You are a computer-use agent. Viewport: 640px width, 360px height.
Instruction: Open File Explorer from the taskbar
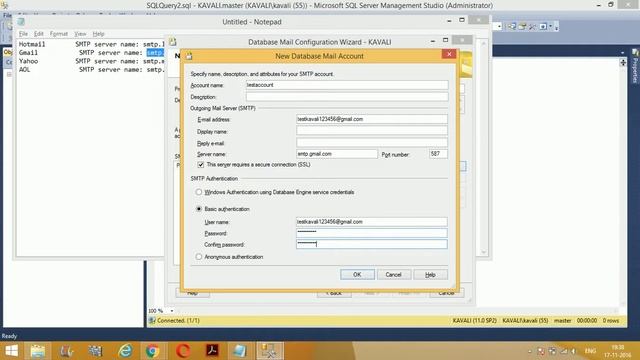[38, 351]
